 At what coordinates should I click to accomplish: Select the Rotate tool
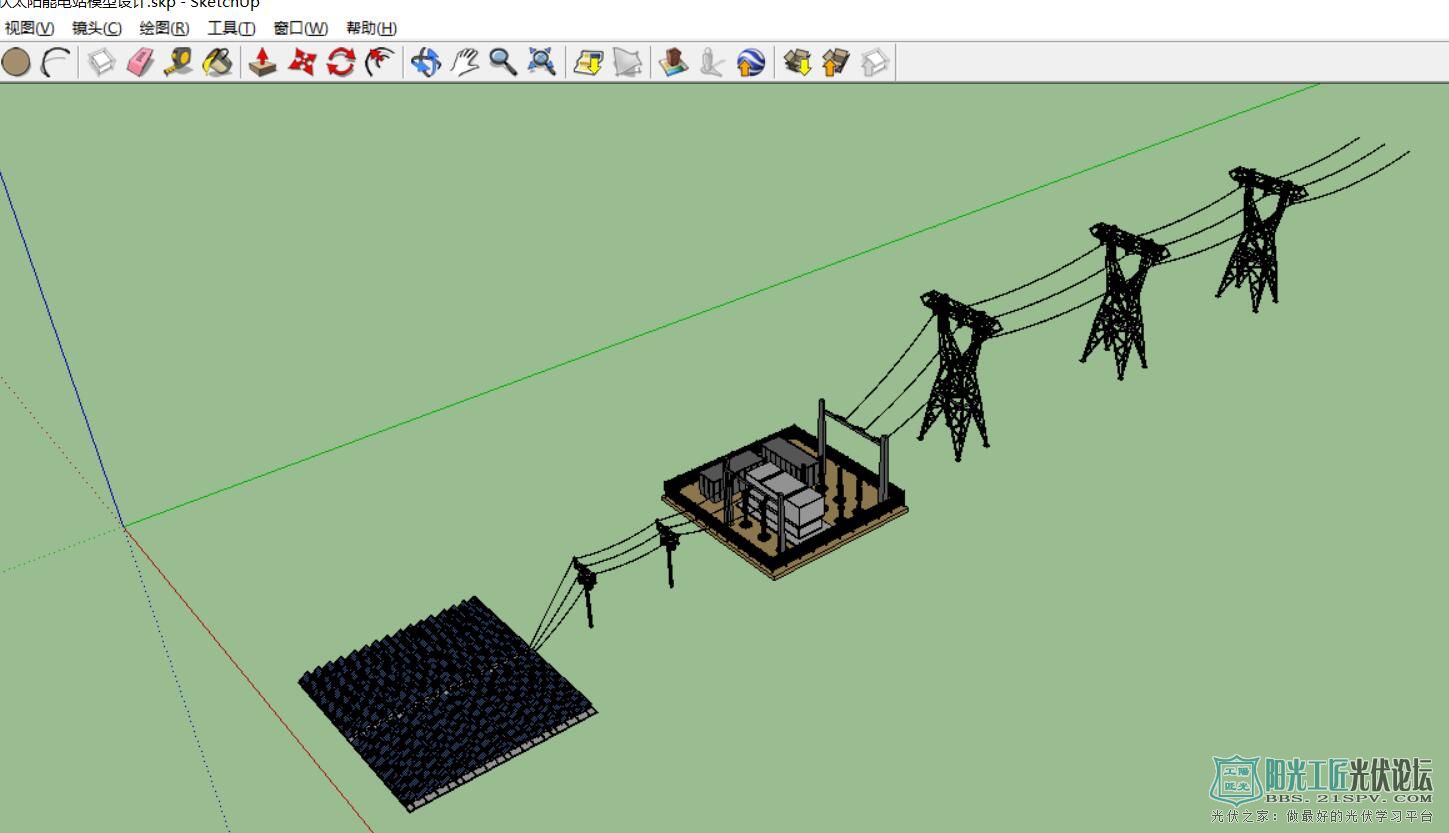341,62
